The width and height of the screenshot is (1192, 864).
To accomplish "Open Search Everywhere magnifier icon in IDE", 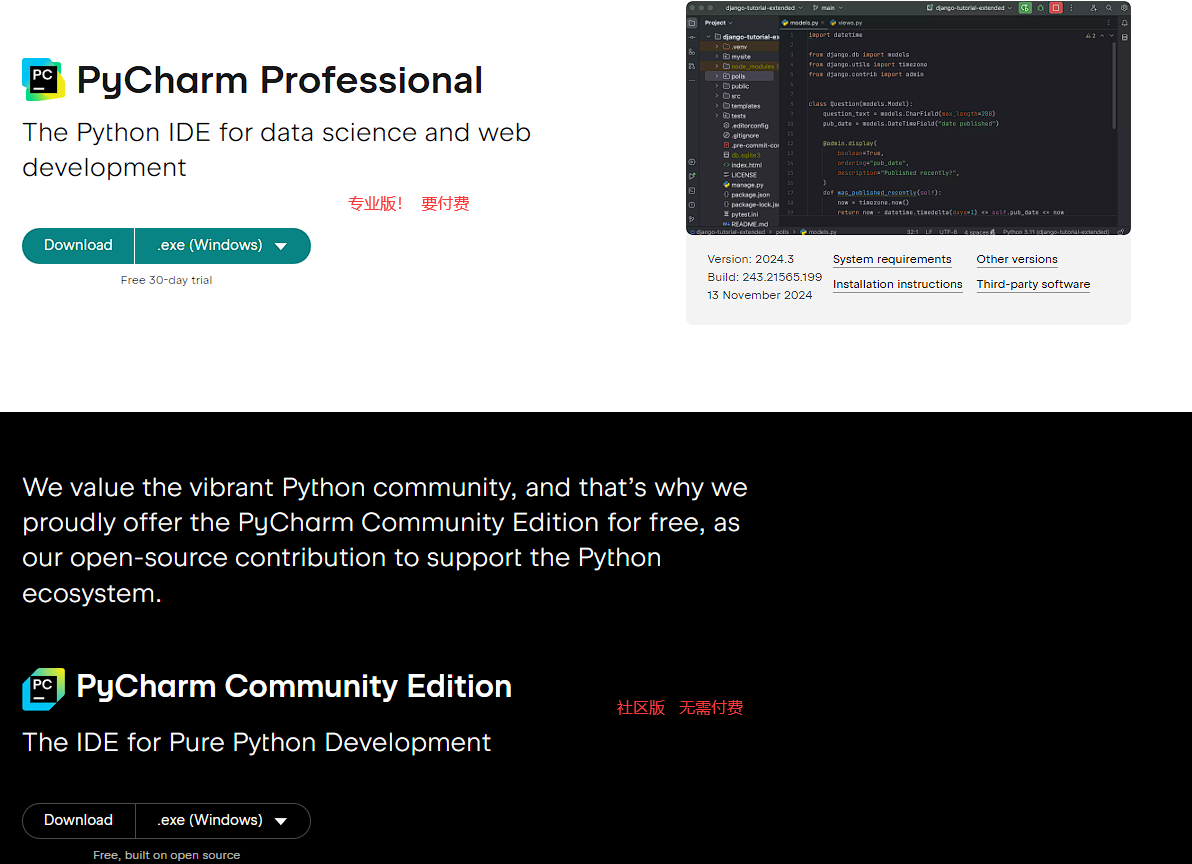I will tap(1109, 8).
